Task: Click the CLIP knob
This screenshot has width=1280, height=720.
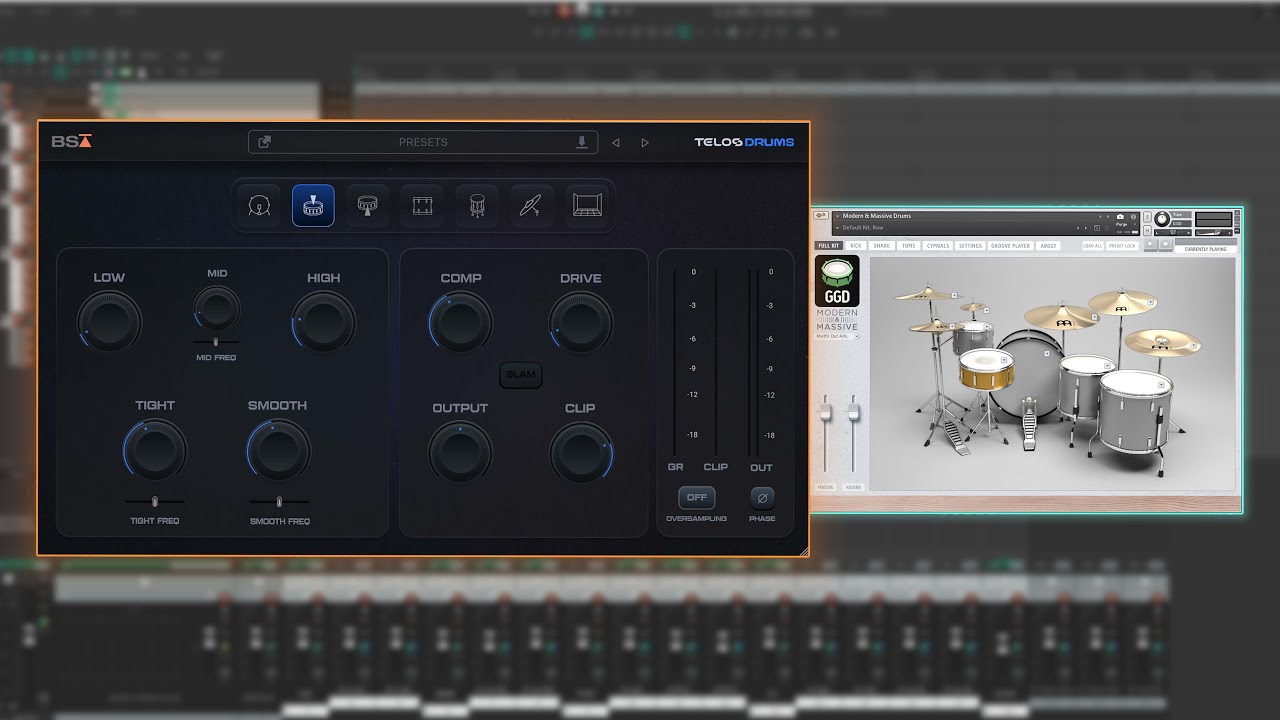Action: pos(581,452)
